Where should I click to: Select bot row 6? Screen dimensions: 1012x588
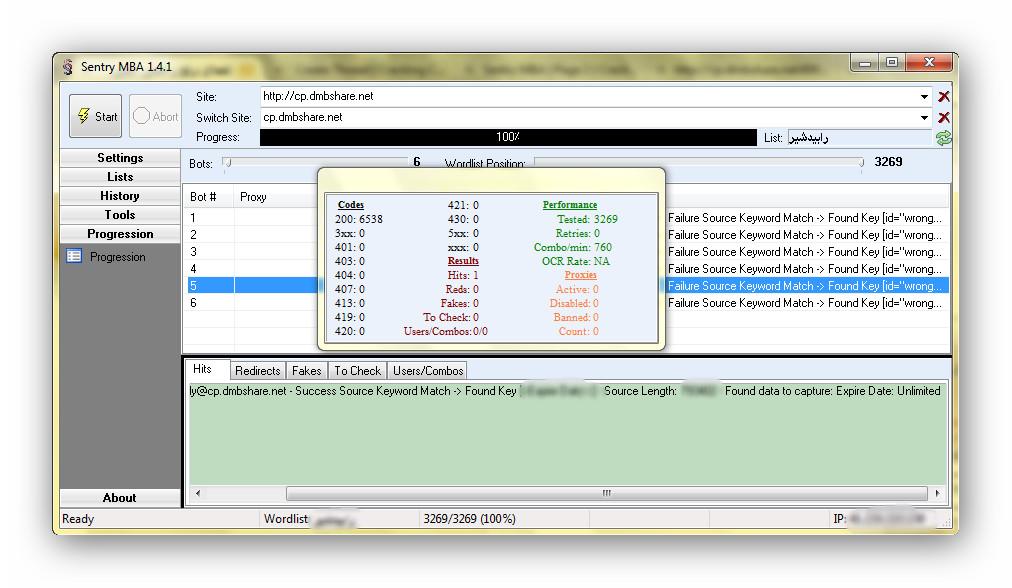(x=567, y=303)
